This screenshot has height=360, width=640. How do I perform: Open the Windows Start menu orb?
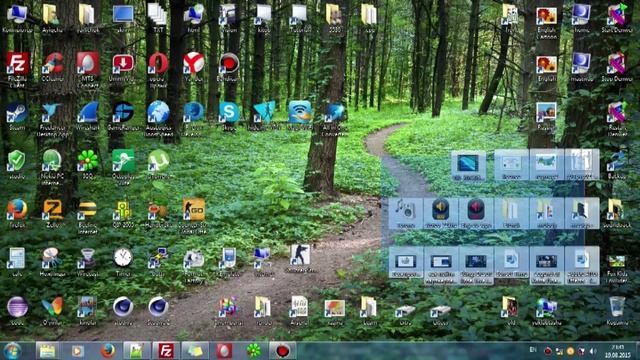pos(12,351)
